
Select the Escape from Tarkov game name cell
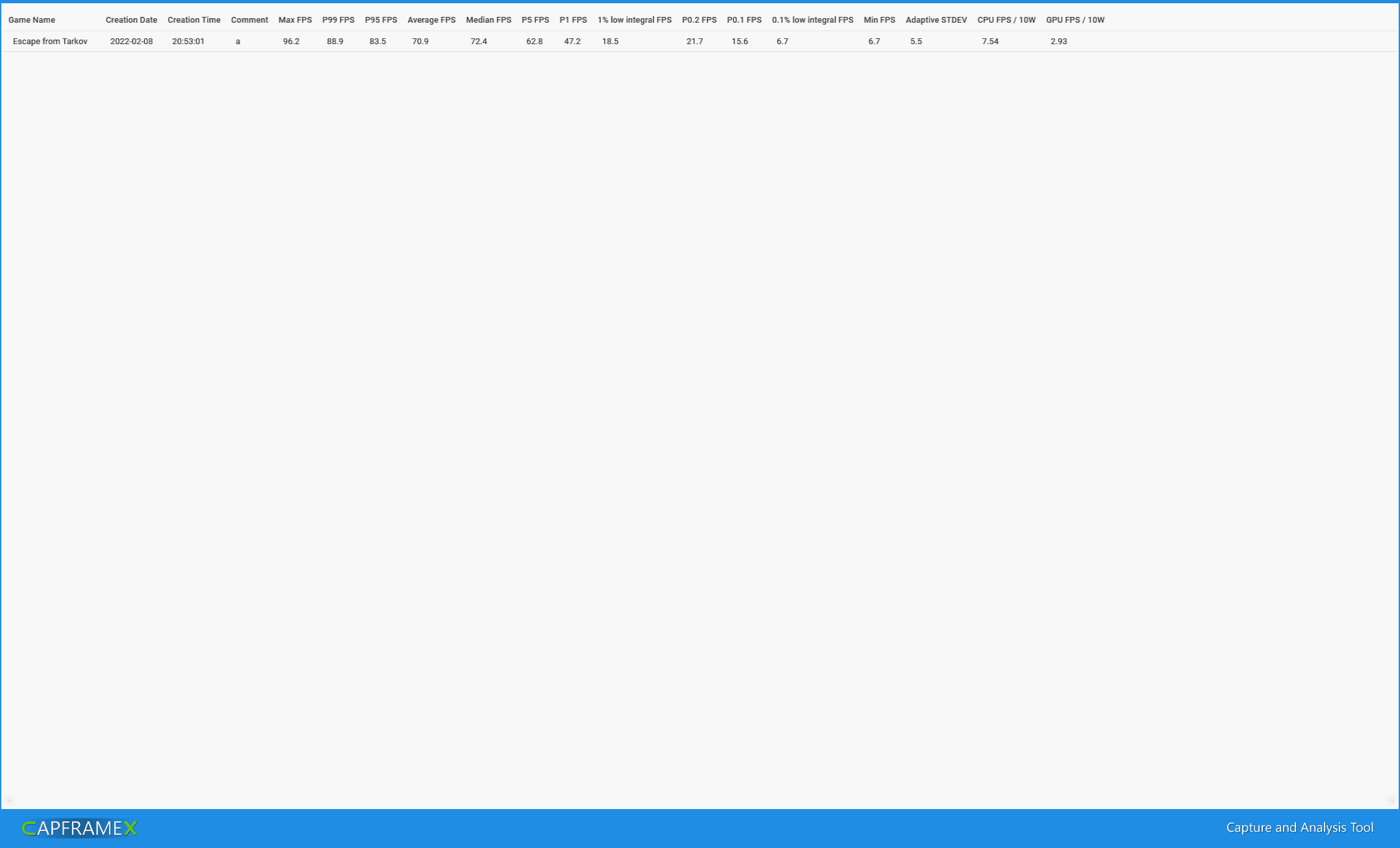(50, 42)
